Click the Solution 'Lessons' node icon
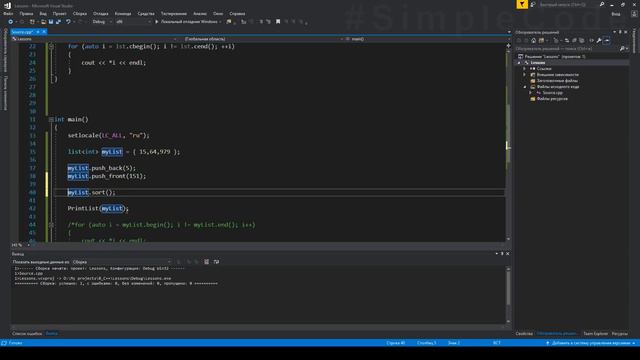This screenshot has height=360, width=640. [x=520, y=57]
